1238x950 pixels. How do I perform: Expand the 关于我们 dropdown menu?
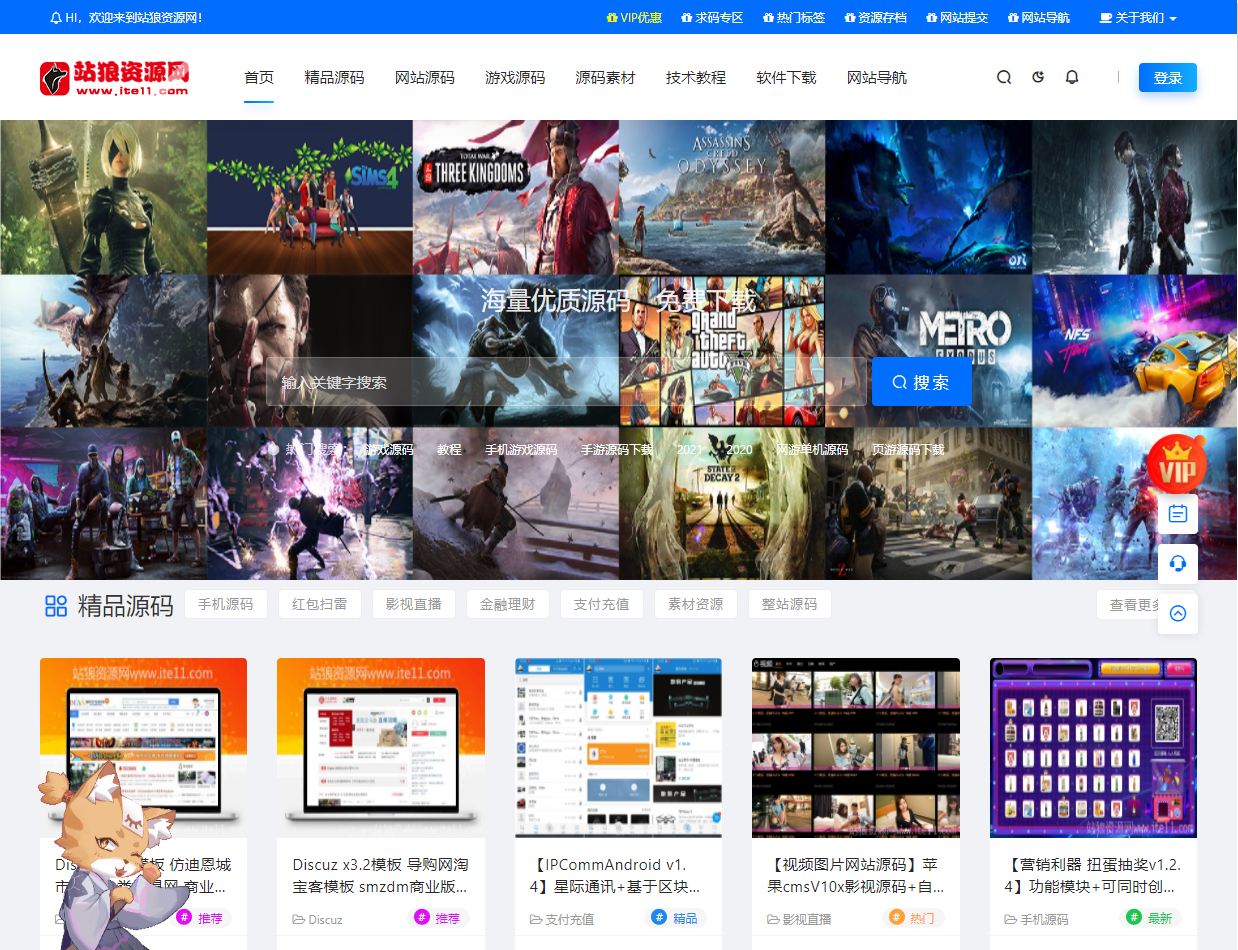pos(1138,18)
